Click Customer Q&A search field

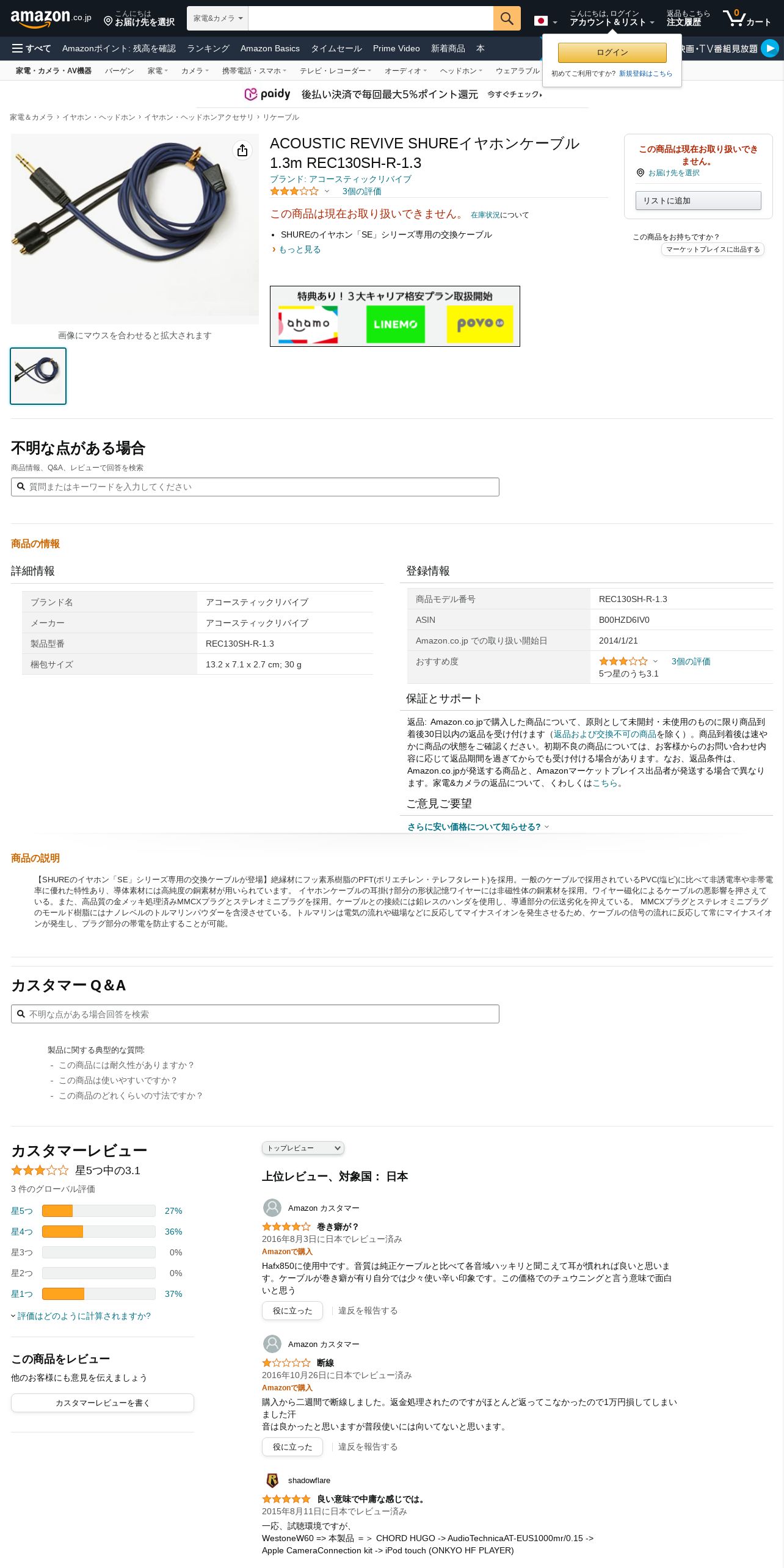[255, 1014]
